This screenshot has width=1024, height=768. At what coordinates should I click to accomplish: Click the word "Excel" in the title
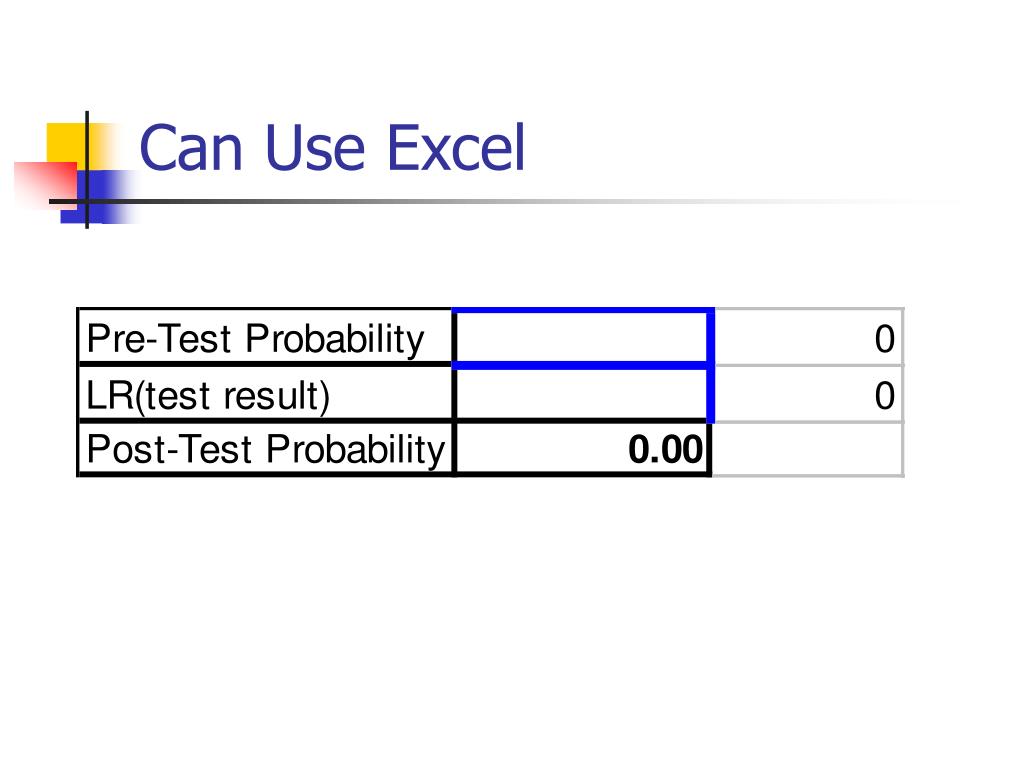click(x=455, y=148)
